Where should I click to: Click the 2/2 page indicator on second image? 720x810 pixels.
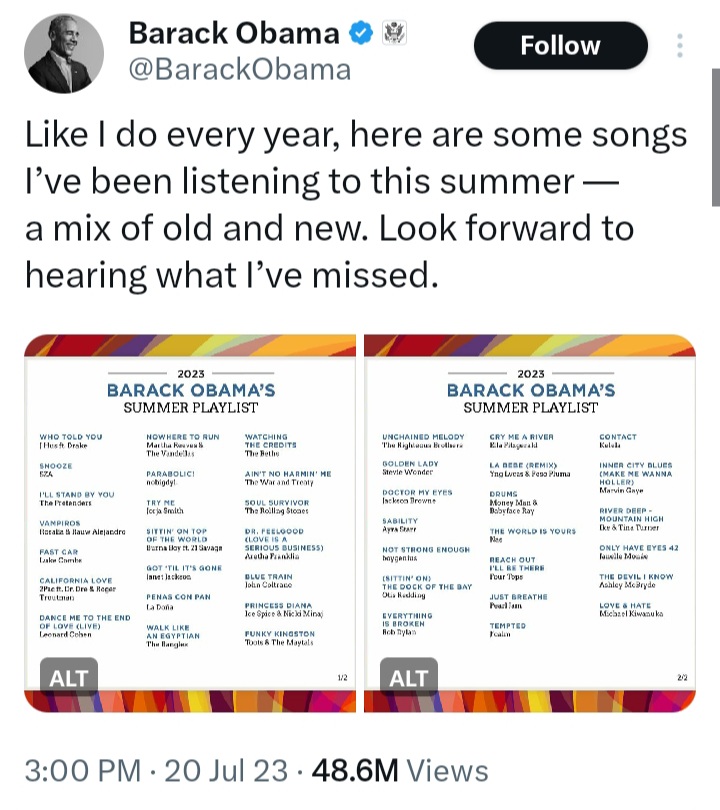click(x=683, y=678)
